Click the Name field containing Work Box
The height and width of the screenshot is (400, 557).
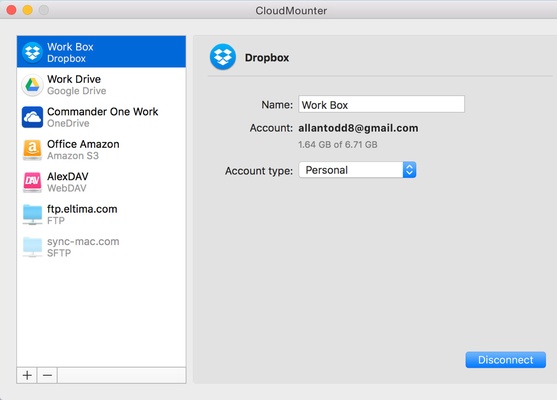(x=381, y=104)
